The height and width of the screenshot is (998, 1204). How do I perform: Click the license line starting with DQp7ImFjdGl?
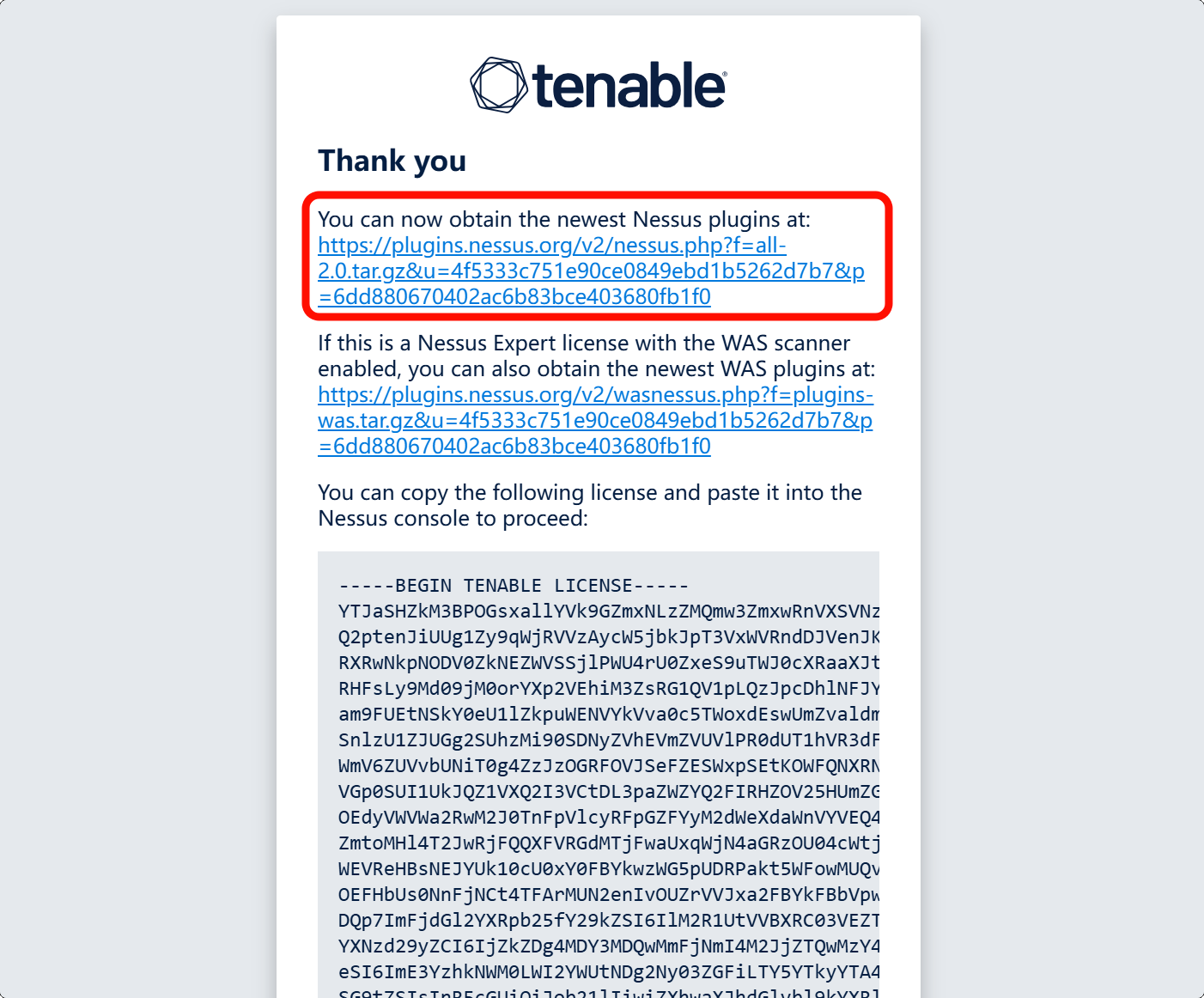click(x=608, y=921)
